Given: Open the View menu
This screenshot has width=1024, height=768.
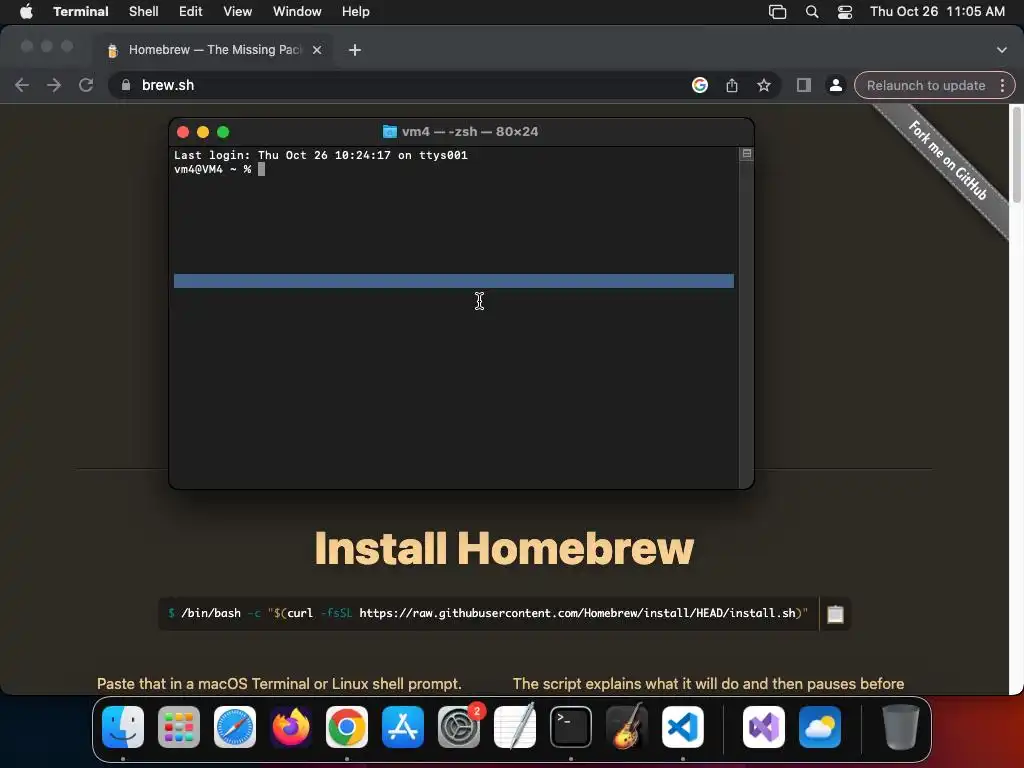Looking at the screenshot, I should pyautogui.click(x=238, y=11).
